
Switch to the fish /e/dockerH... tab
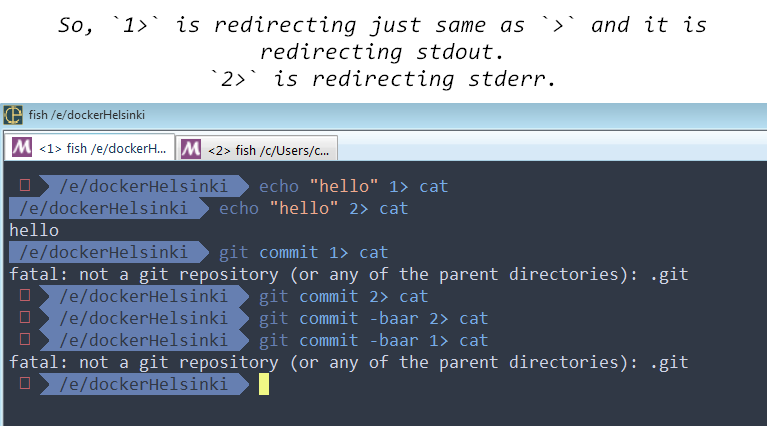coord(89,147)
